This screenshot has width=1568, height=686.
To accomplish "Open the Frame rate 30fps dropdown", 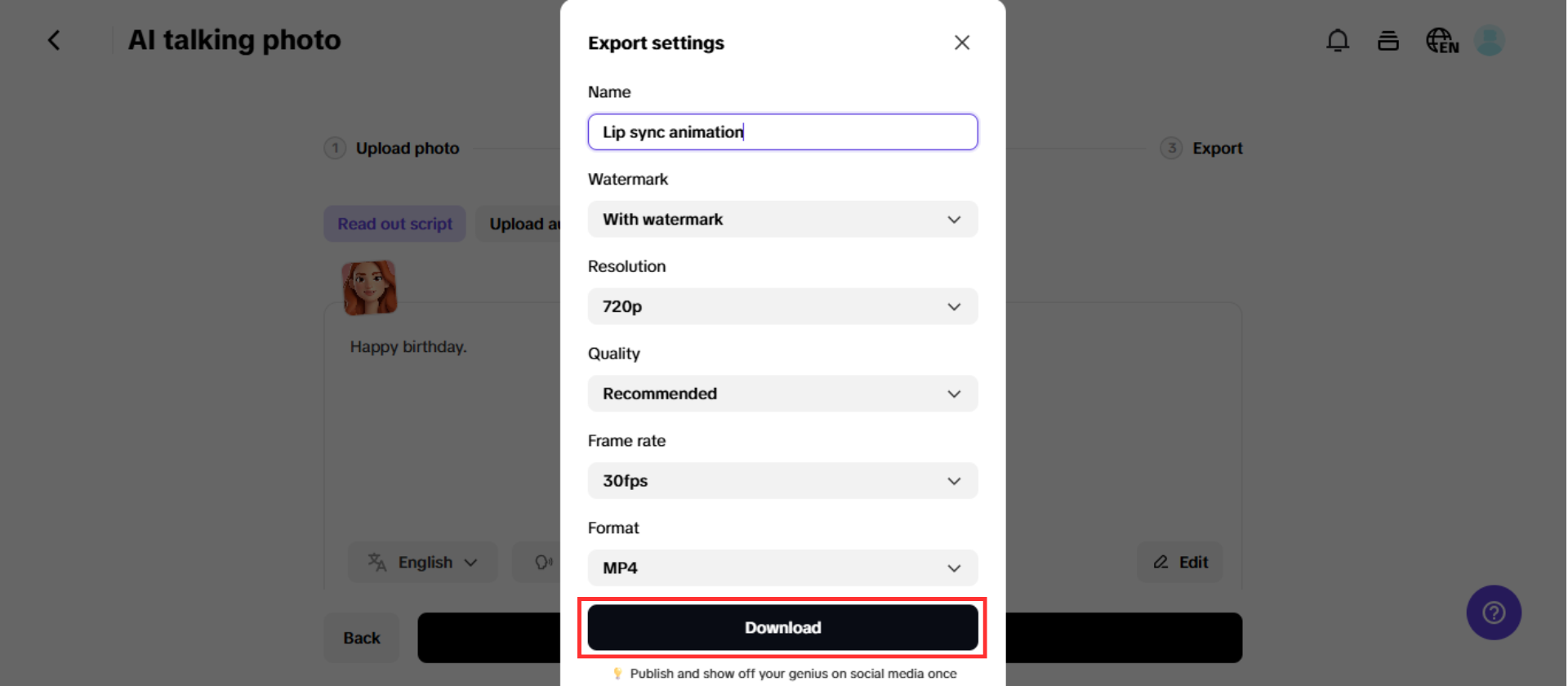I will [782, 481].
